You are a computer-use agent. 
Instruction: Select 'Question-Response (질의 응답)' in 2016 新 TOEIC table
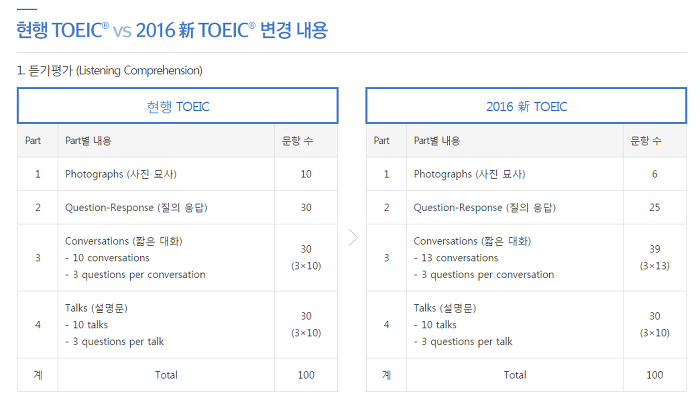click(x=485, y=208)
